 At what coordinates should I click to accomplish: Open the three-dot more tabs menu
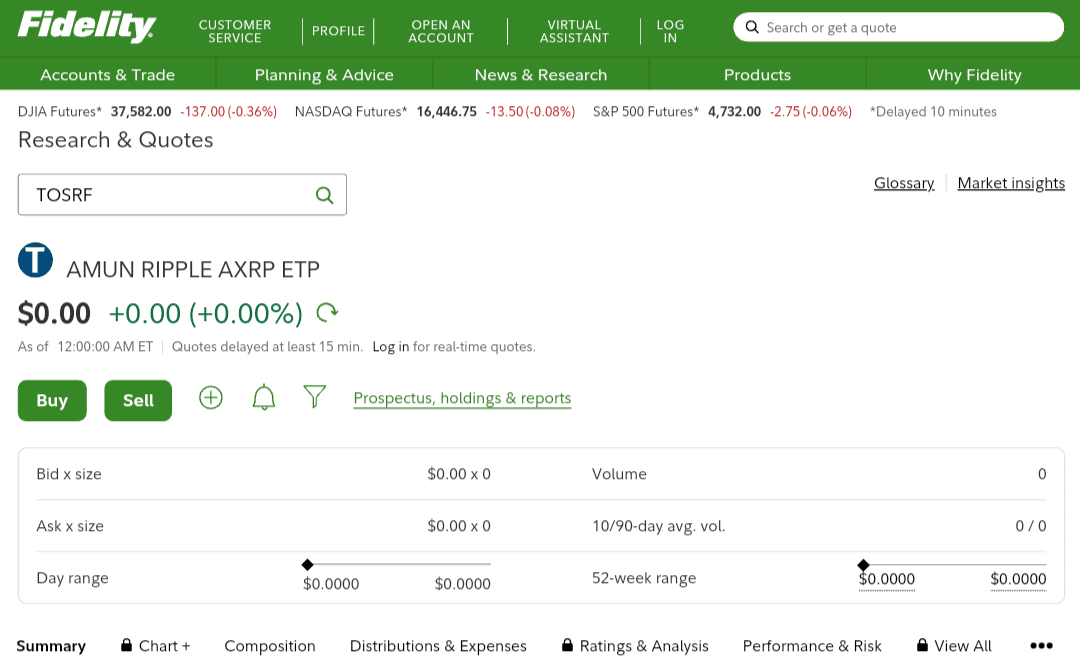(x=1041, y=646)
